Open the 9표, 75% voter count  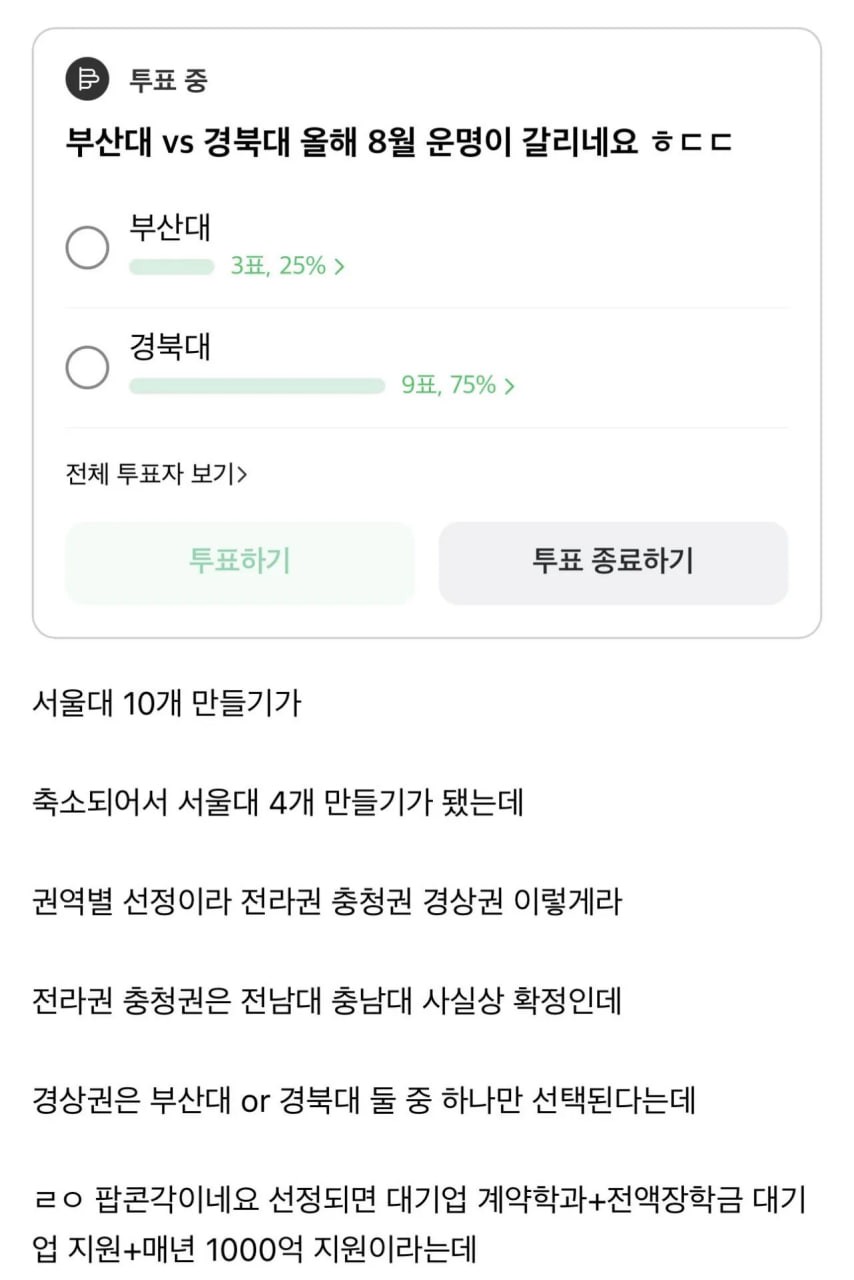coord(449,385)
